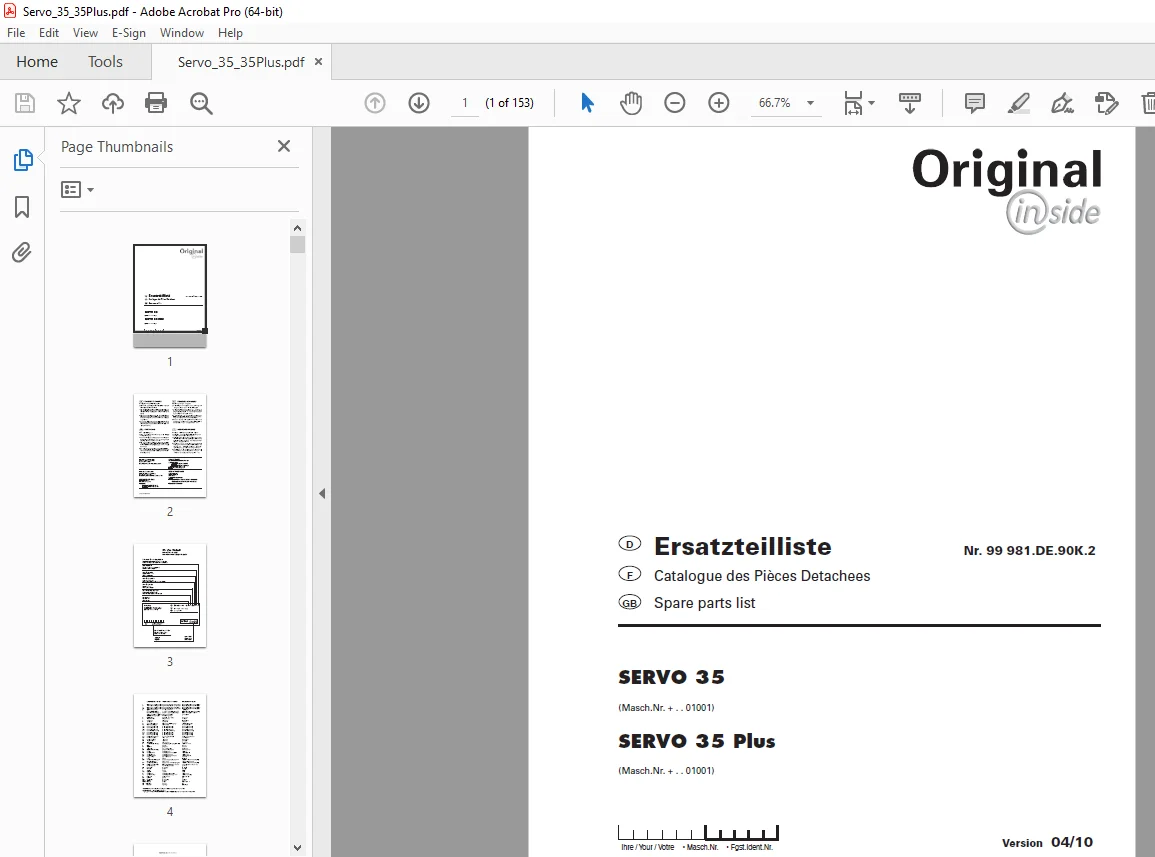Click the page number input field

tap(465, 103)
